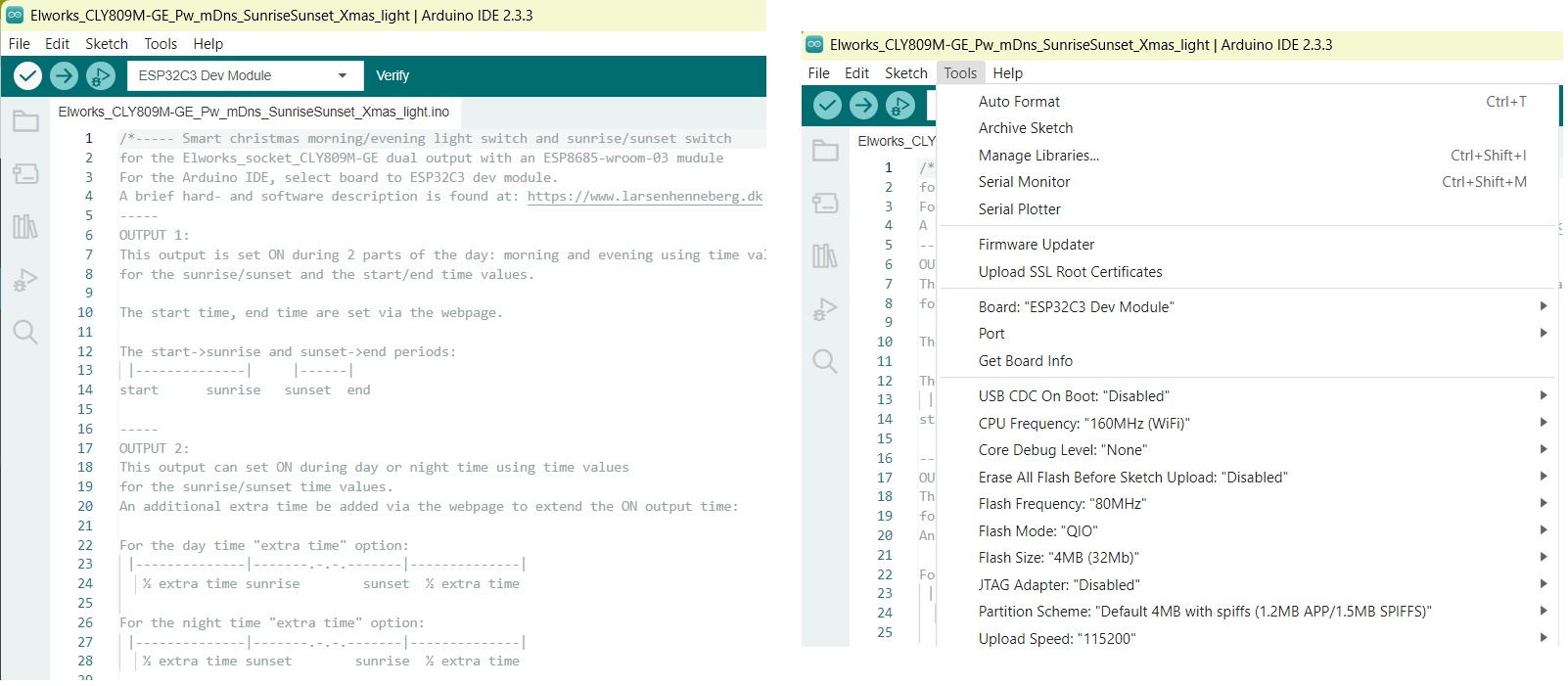Expand Partition Scheme submenu
1568x686 pixels.
click(1247, 612)
